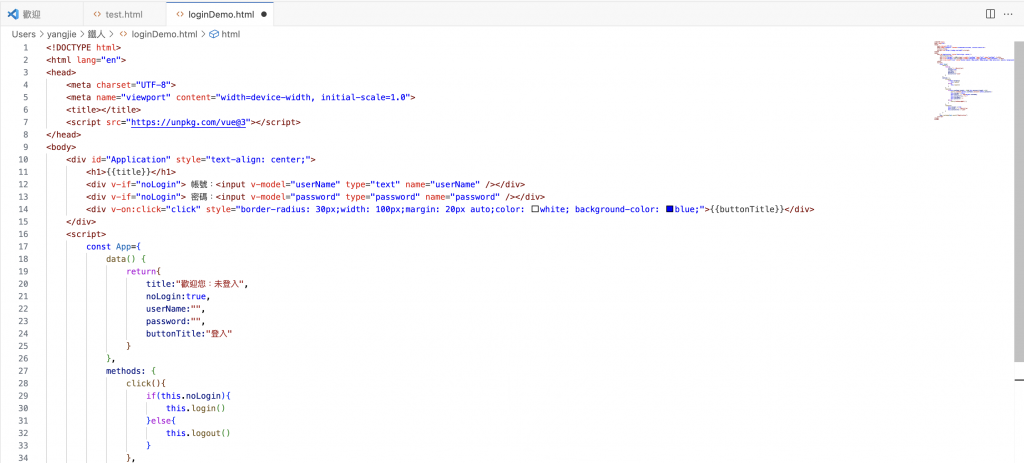Click the return{ keyword
The width and height of the screenshot is (1024, 463).
[143, 271]
